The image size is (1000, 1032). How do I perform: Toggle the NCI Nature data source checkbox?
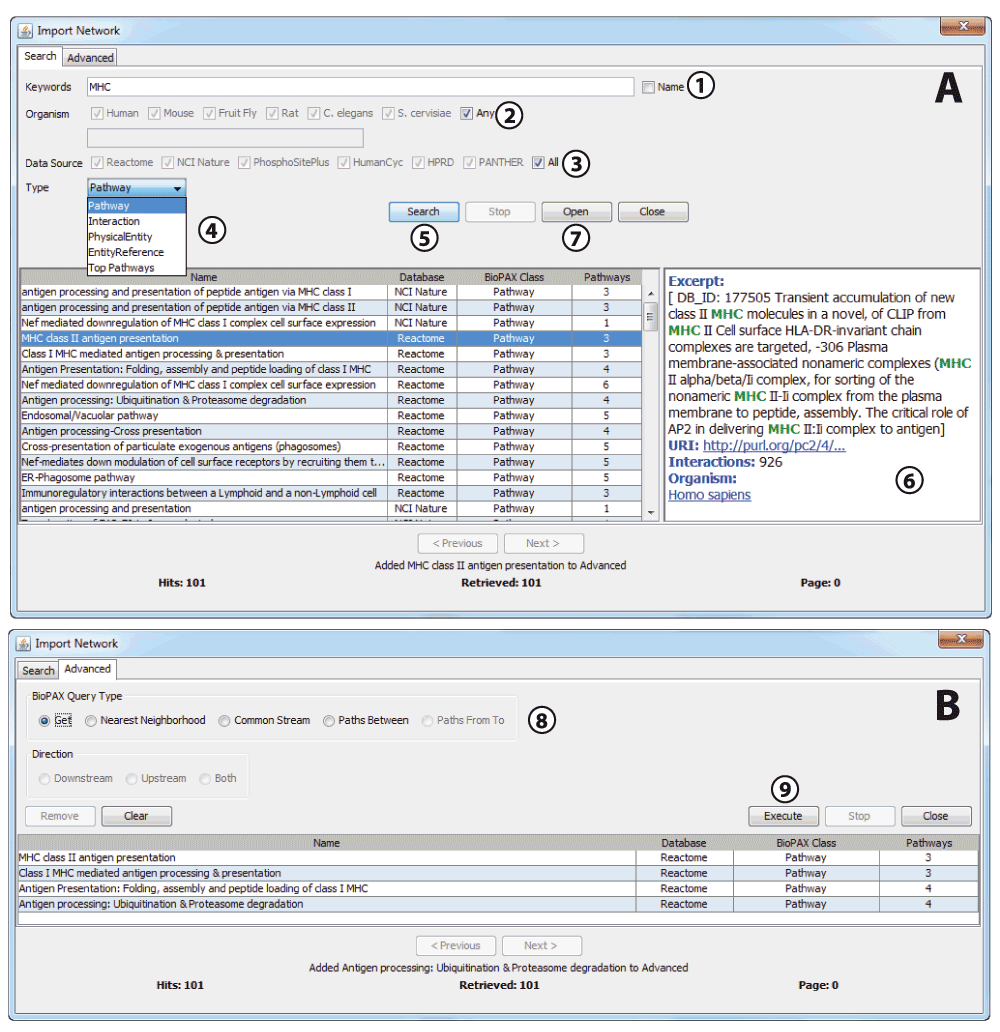click(x=168, y=163)
